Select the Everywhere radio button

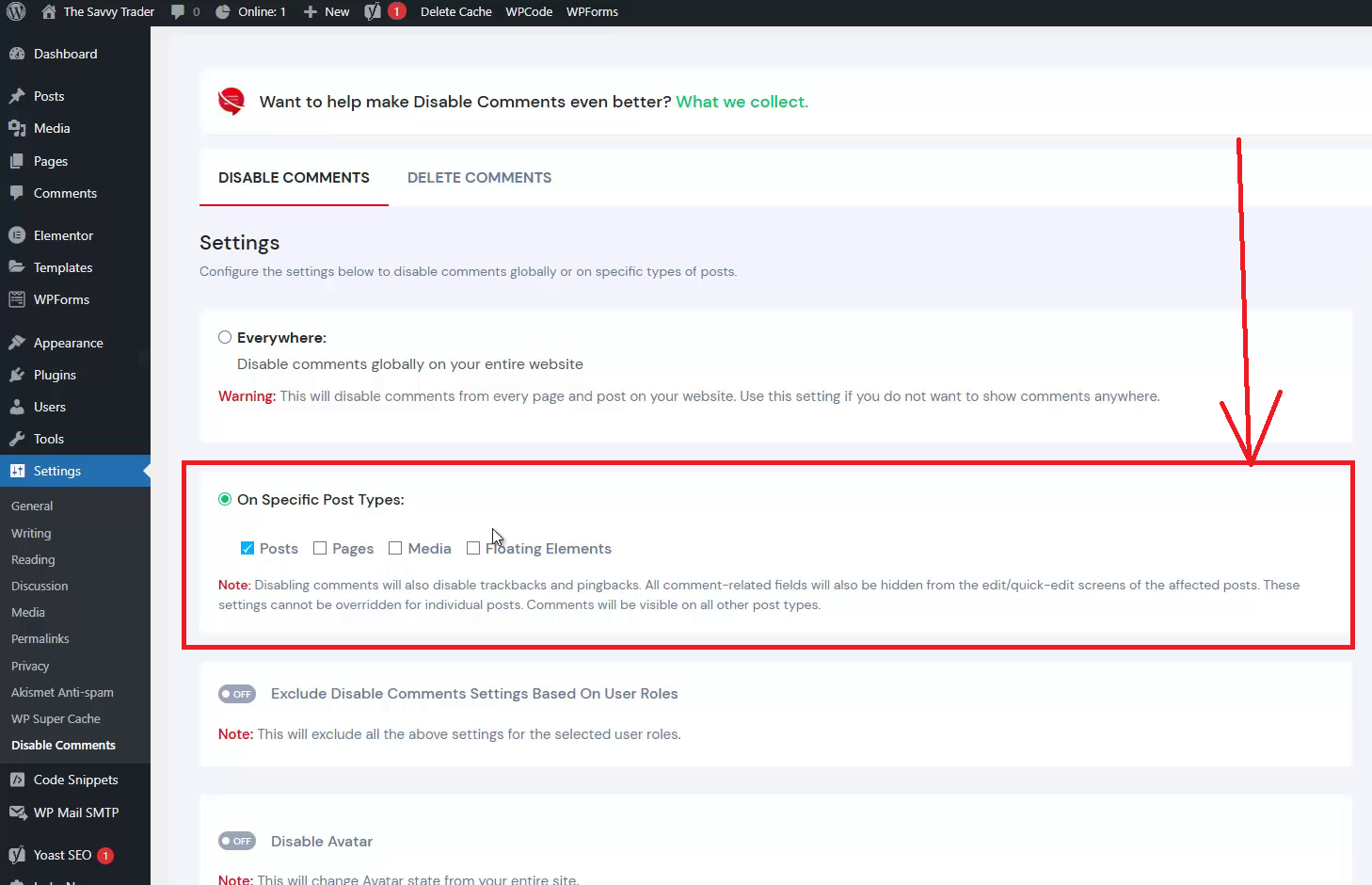point(225,337)
